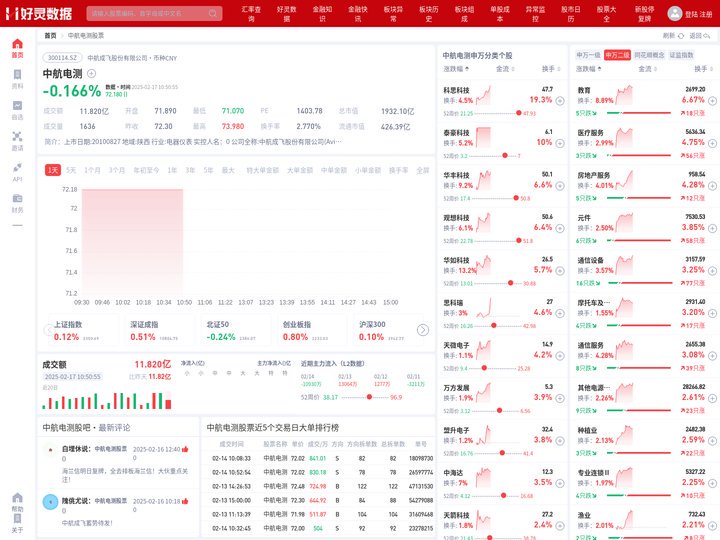Open the 自选 watchlist sidebar icon
720x540 pixels.
[x=17, y=106]
